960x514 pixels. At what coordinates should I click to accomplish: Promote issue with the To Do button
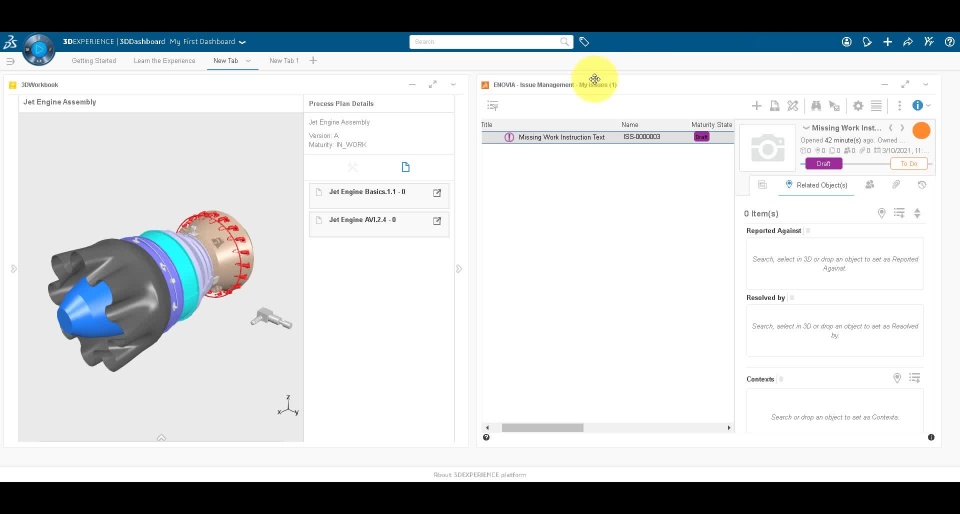[909, 163]
